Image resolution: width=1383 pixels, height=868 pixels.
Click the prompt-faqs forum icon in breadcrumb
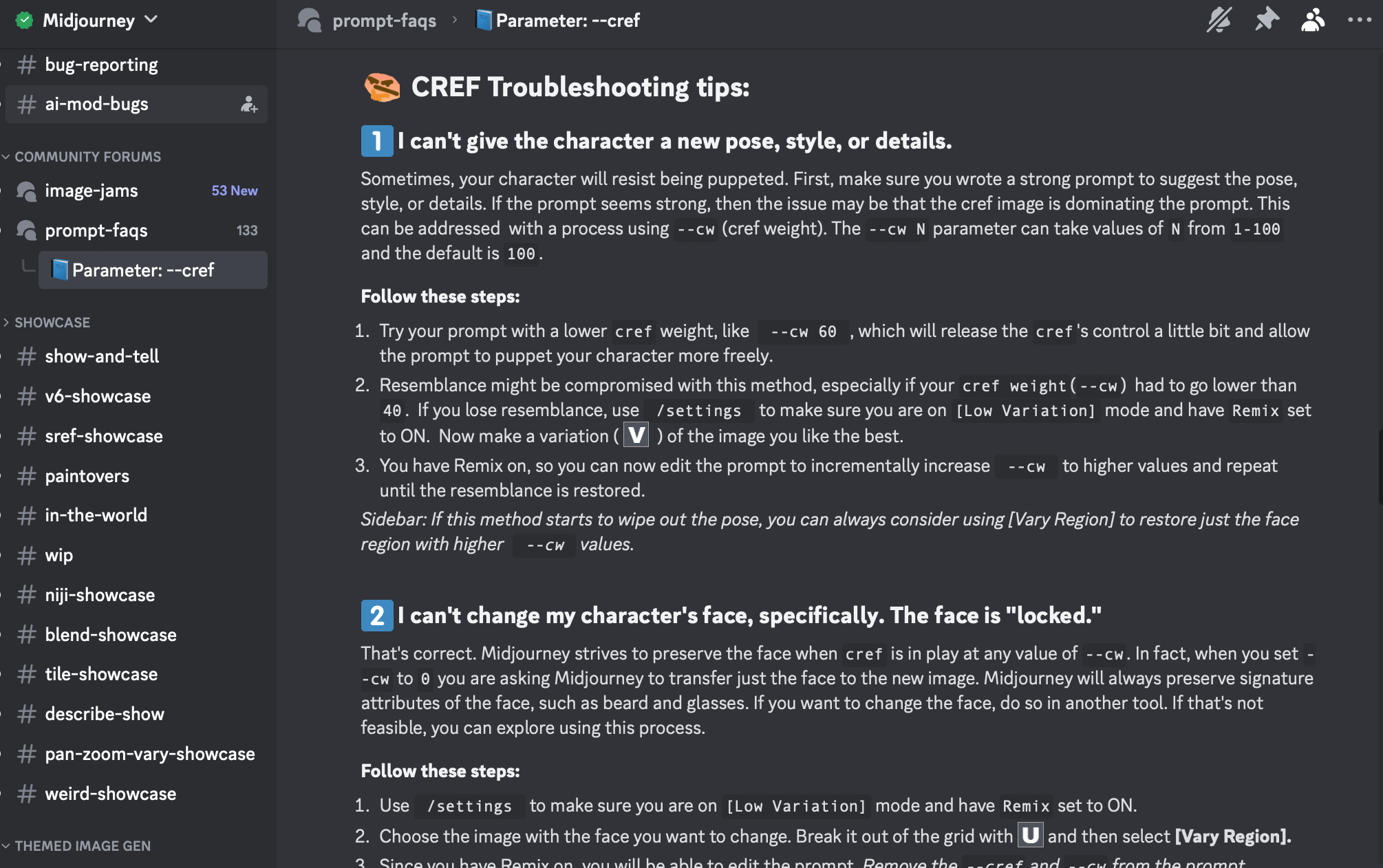pos(310,21)
